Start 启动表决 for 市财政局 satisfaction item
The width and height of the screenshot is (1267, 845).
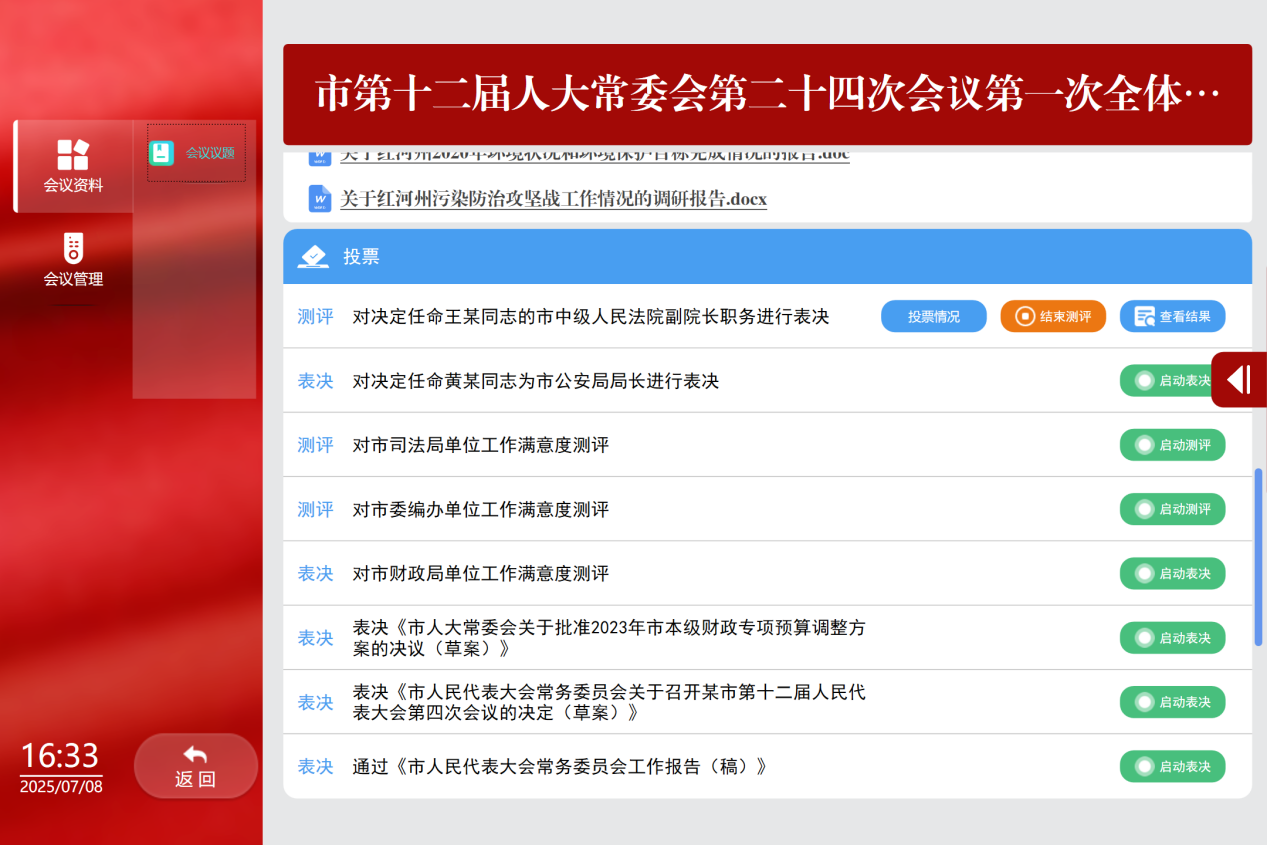pos(1172,574)
